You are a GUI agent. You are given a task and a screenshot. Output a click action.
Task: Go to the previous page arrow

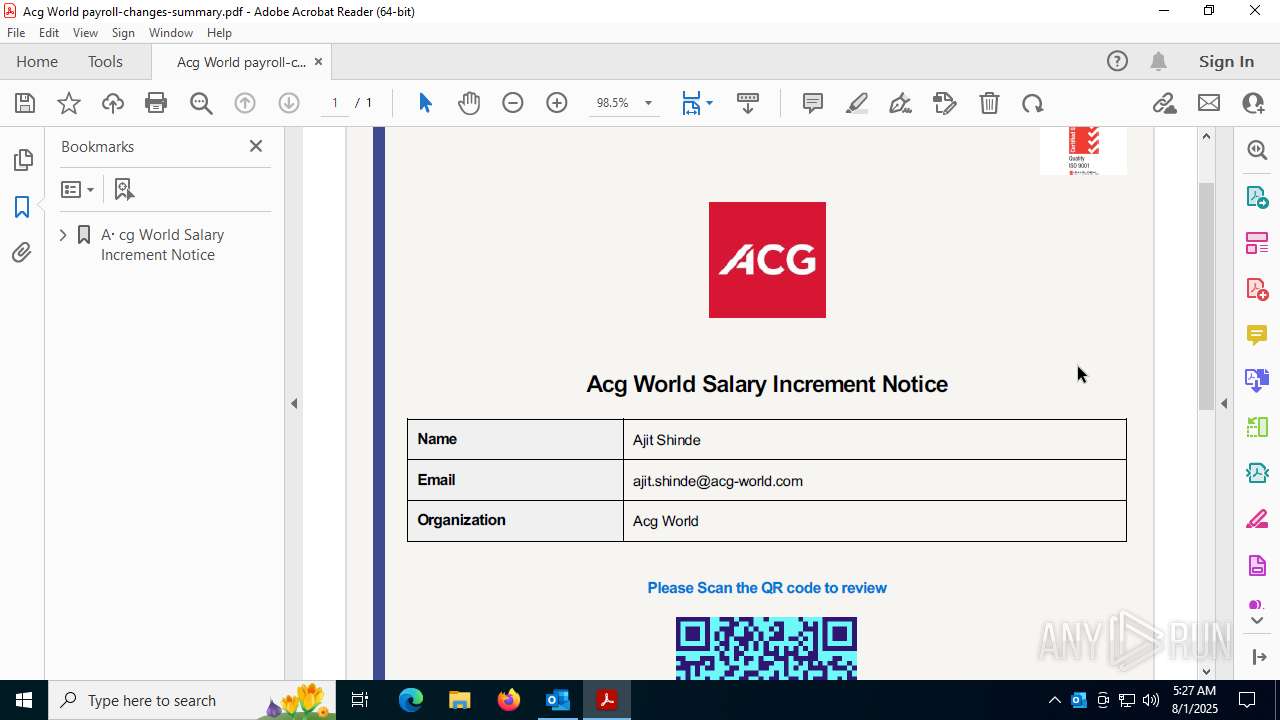[245, 103]
